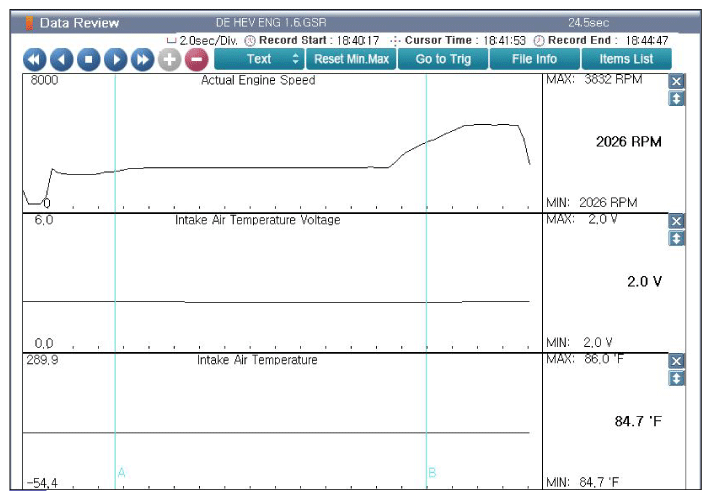Click cursor marker A on the timeline
The width and height of the screenshot is (711, 500).
121,472
